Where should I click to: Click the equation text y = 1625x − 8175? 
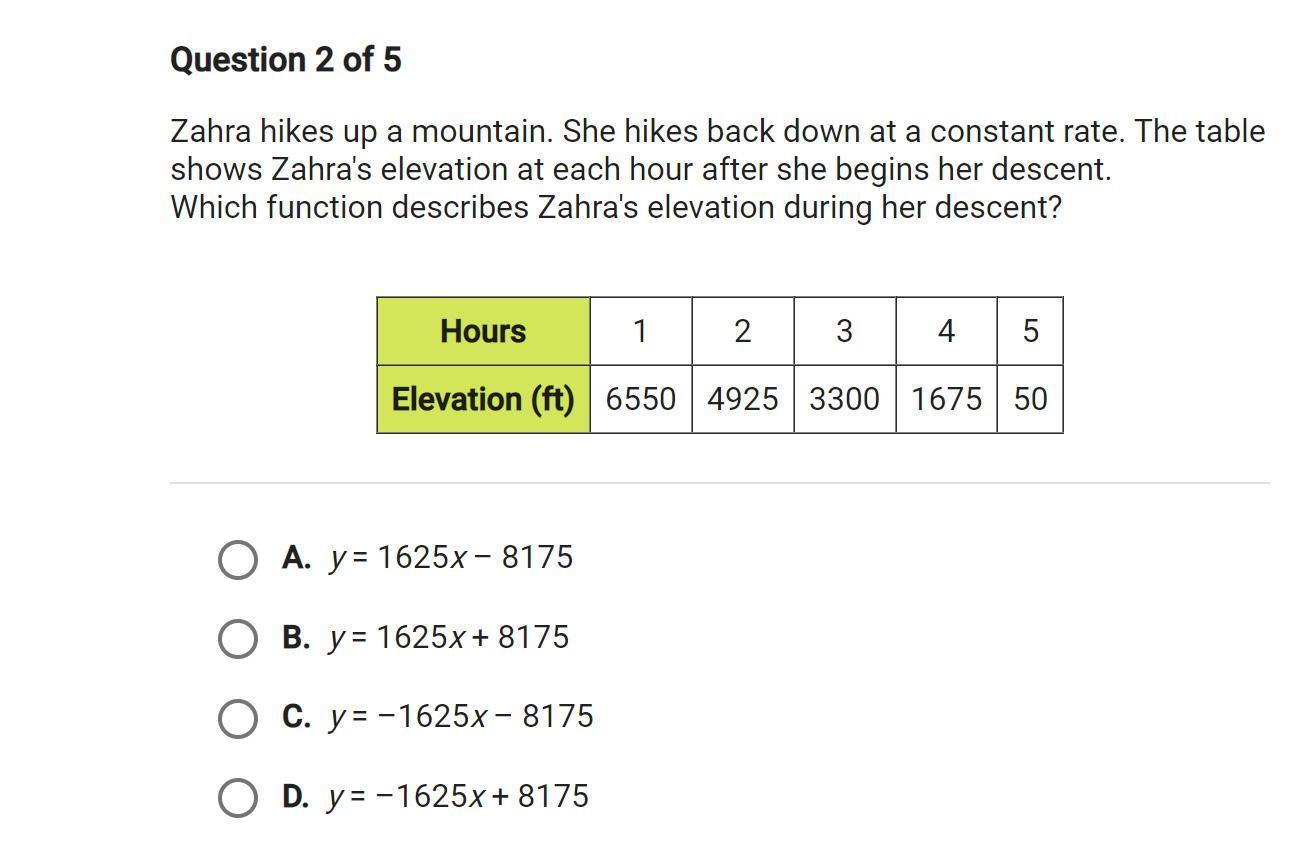[452, 557]
